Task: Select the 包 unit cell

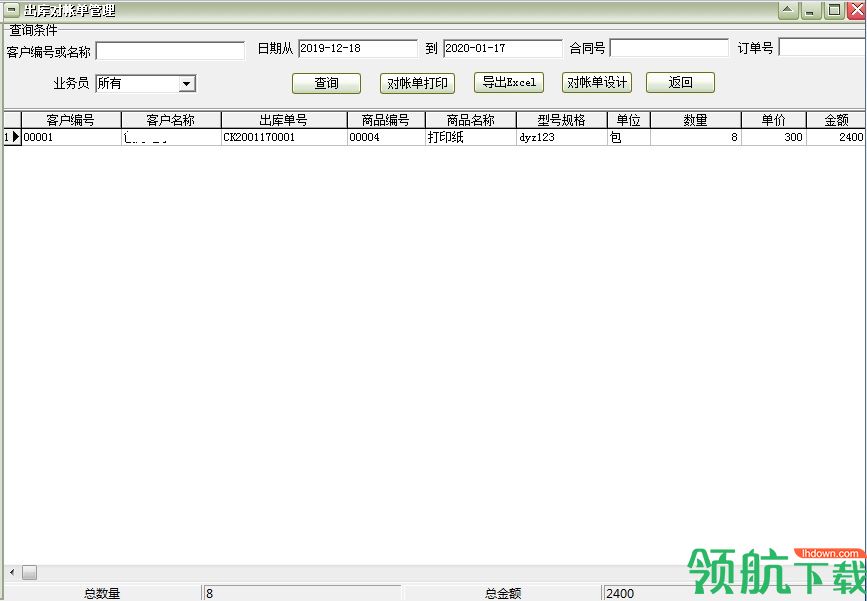Action: click(x=629, y=137)
